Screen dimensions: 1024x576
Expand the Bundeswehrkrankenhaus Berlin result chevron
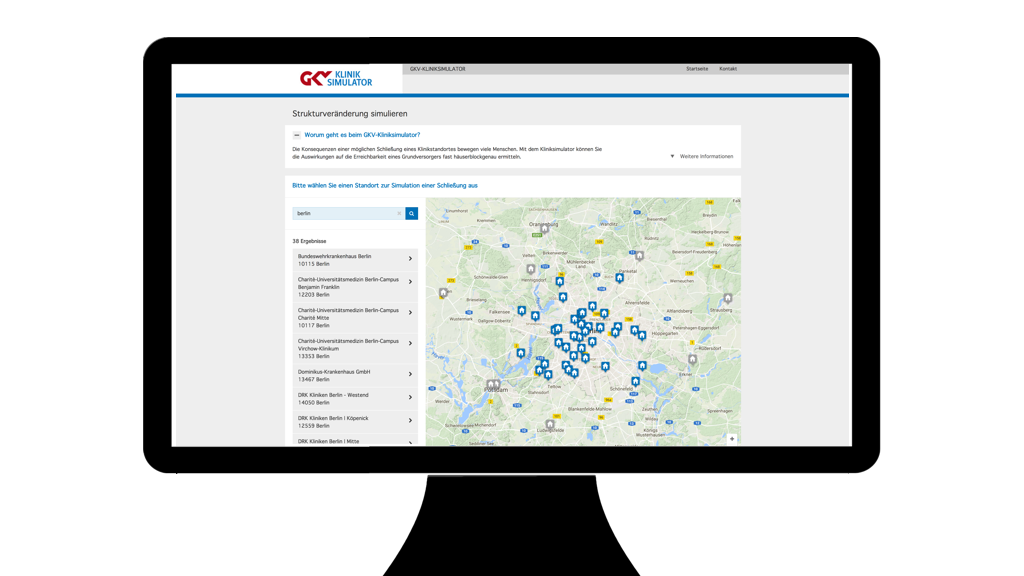(410, 259)
